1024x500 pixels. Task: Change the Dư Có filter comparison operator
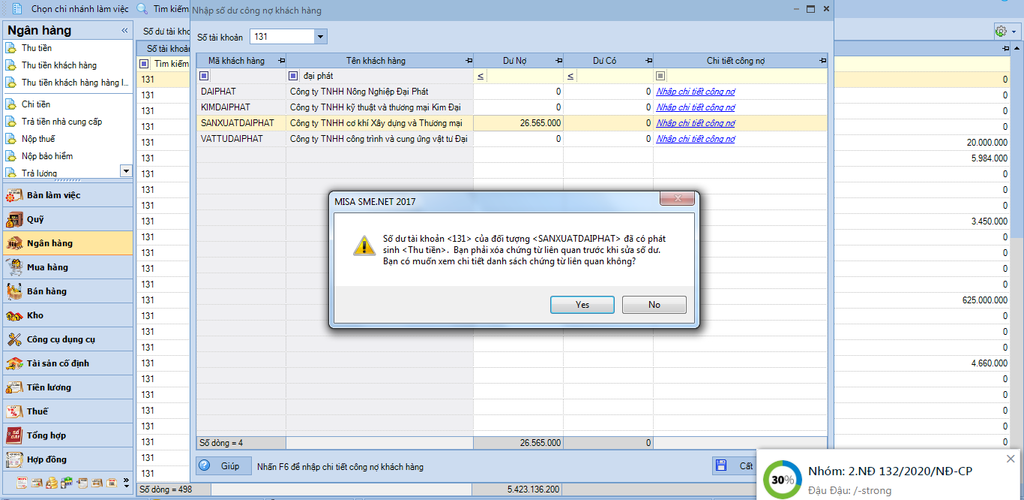tap(570, 76)
